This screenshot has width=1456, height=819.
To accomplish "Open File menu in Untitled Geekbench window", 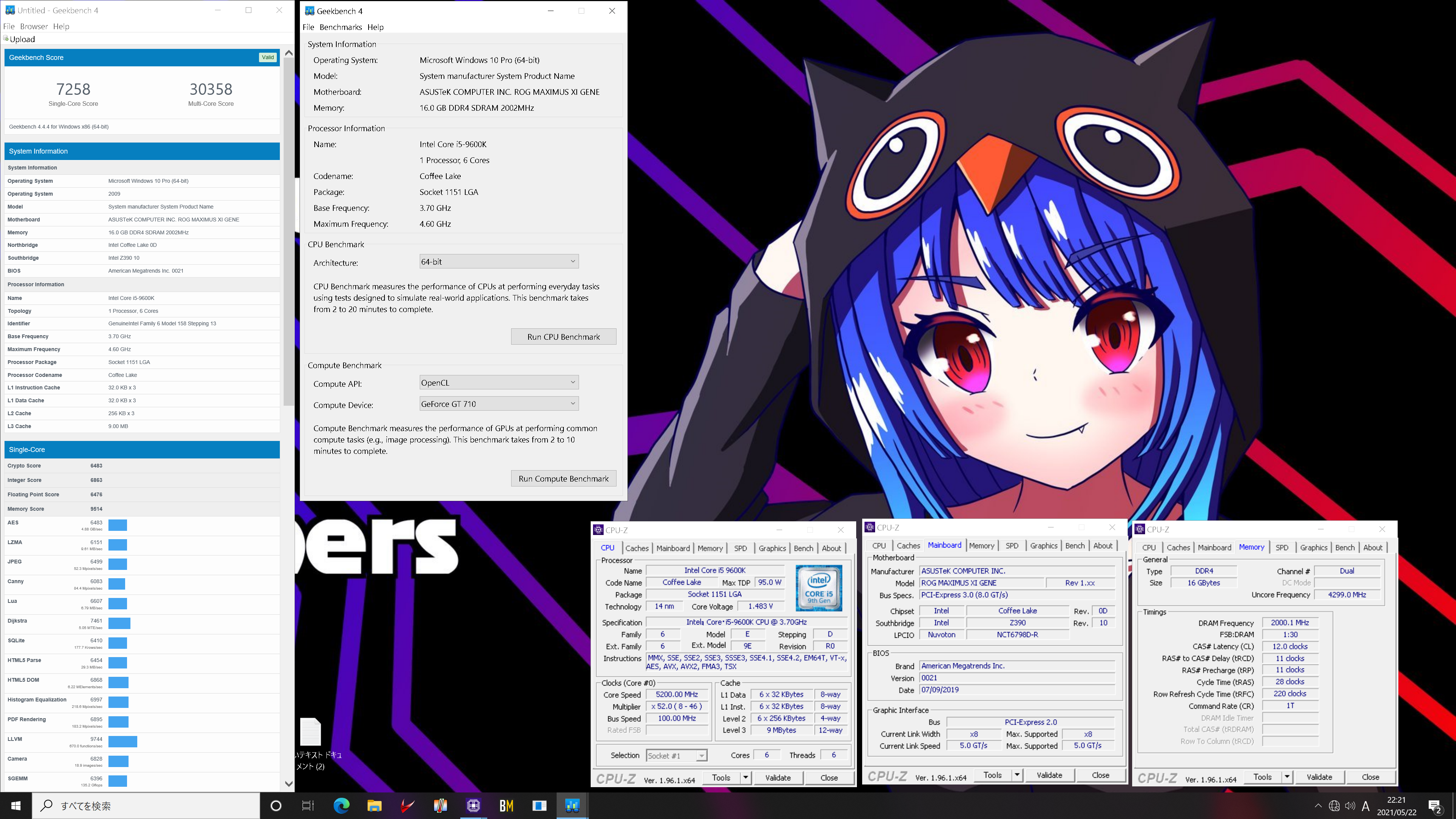I will click(9, 26).
